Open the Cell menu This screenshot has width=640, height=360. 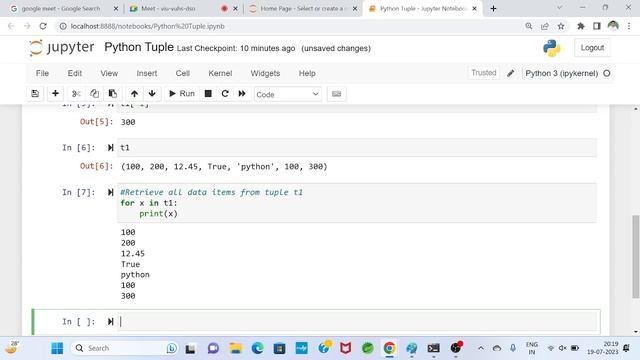pos(182,73)
